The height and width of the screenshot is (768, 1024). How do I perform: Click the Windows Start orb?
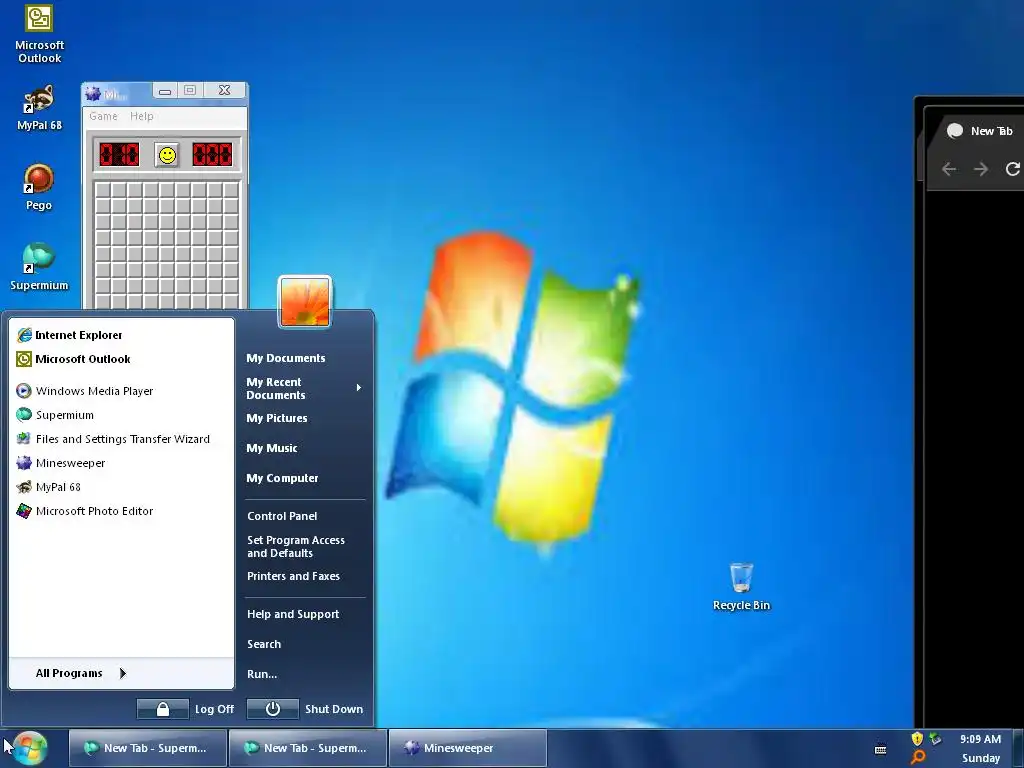29,748
